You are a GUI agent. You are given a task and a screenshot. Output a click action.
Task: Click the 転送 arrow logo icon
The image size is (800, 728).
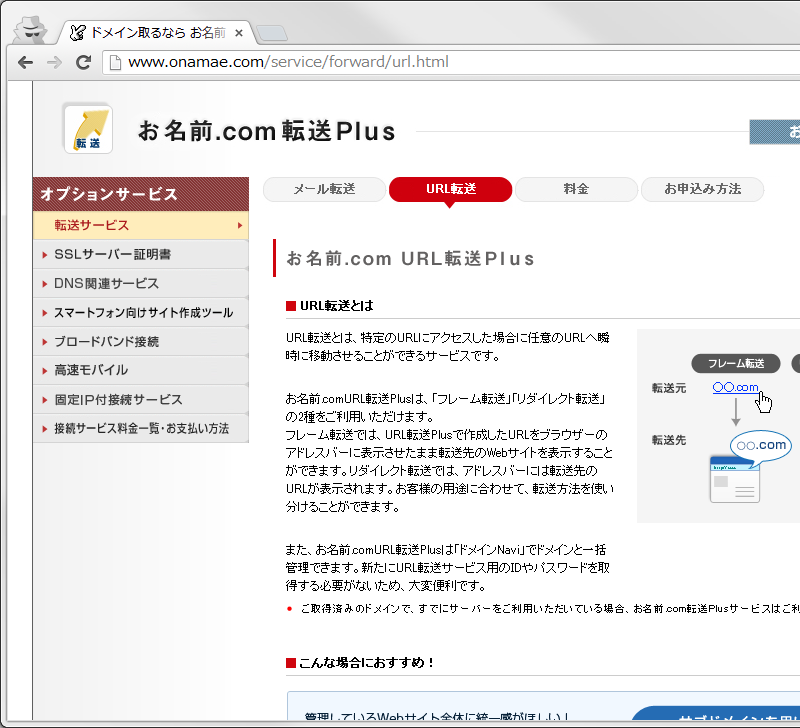(x=88, y=129)
